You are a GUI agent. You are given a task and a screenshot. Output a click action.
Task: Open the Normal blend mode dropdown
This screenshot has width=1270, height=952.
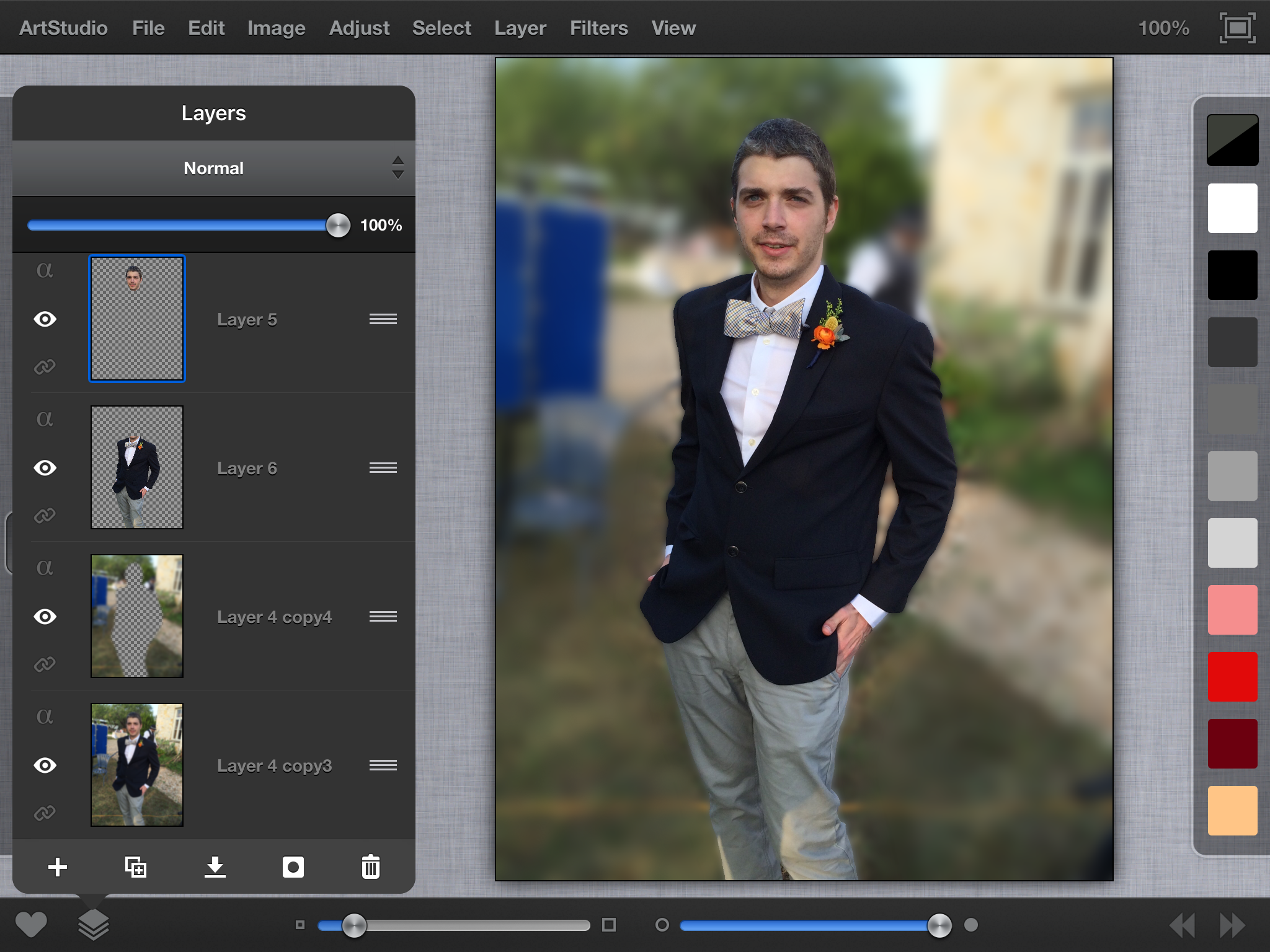(213, 168)
